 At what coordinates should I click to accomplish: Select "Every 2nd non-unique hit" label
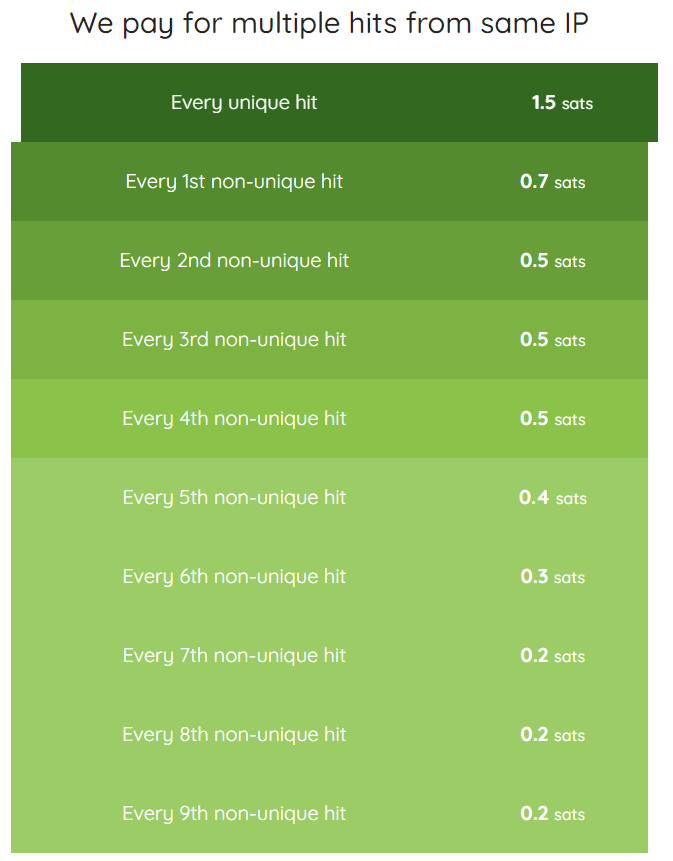[x=234, y=260]
